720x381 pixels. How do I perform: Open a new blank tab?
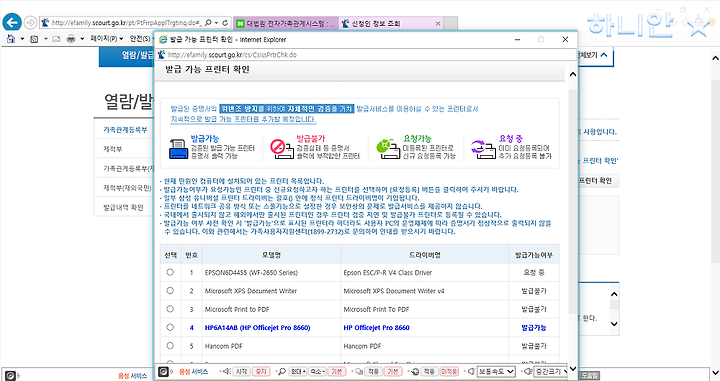click(450, 23)
